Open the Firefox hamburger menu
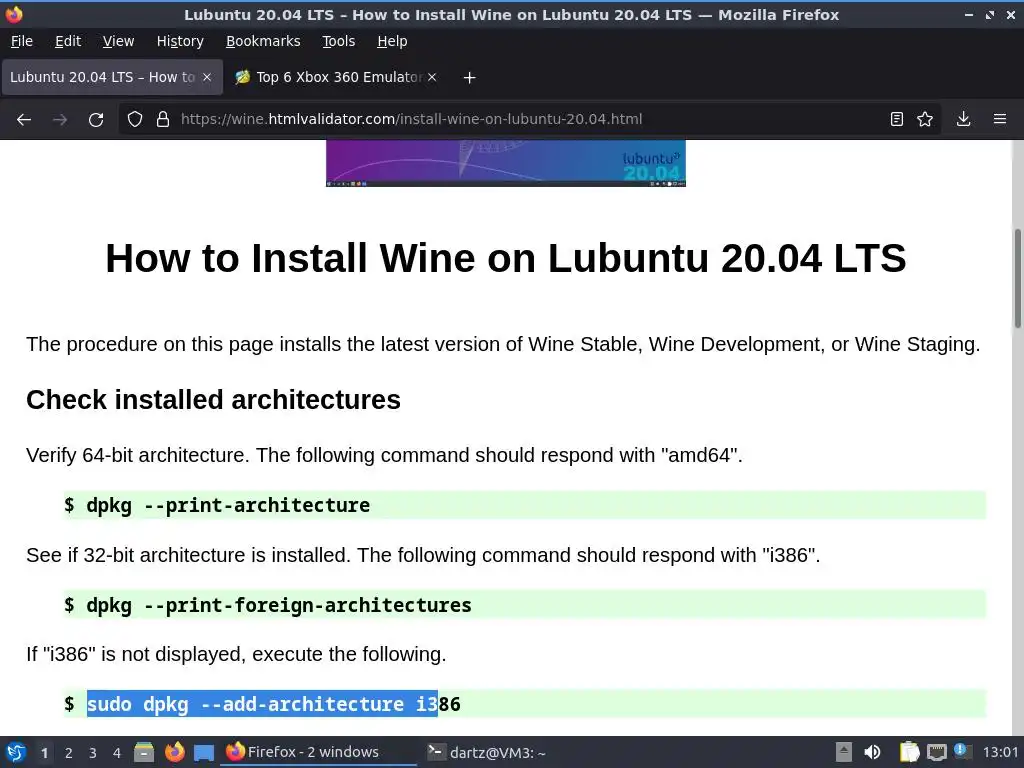 [x=1000, y=120]
